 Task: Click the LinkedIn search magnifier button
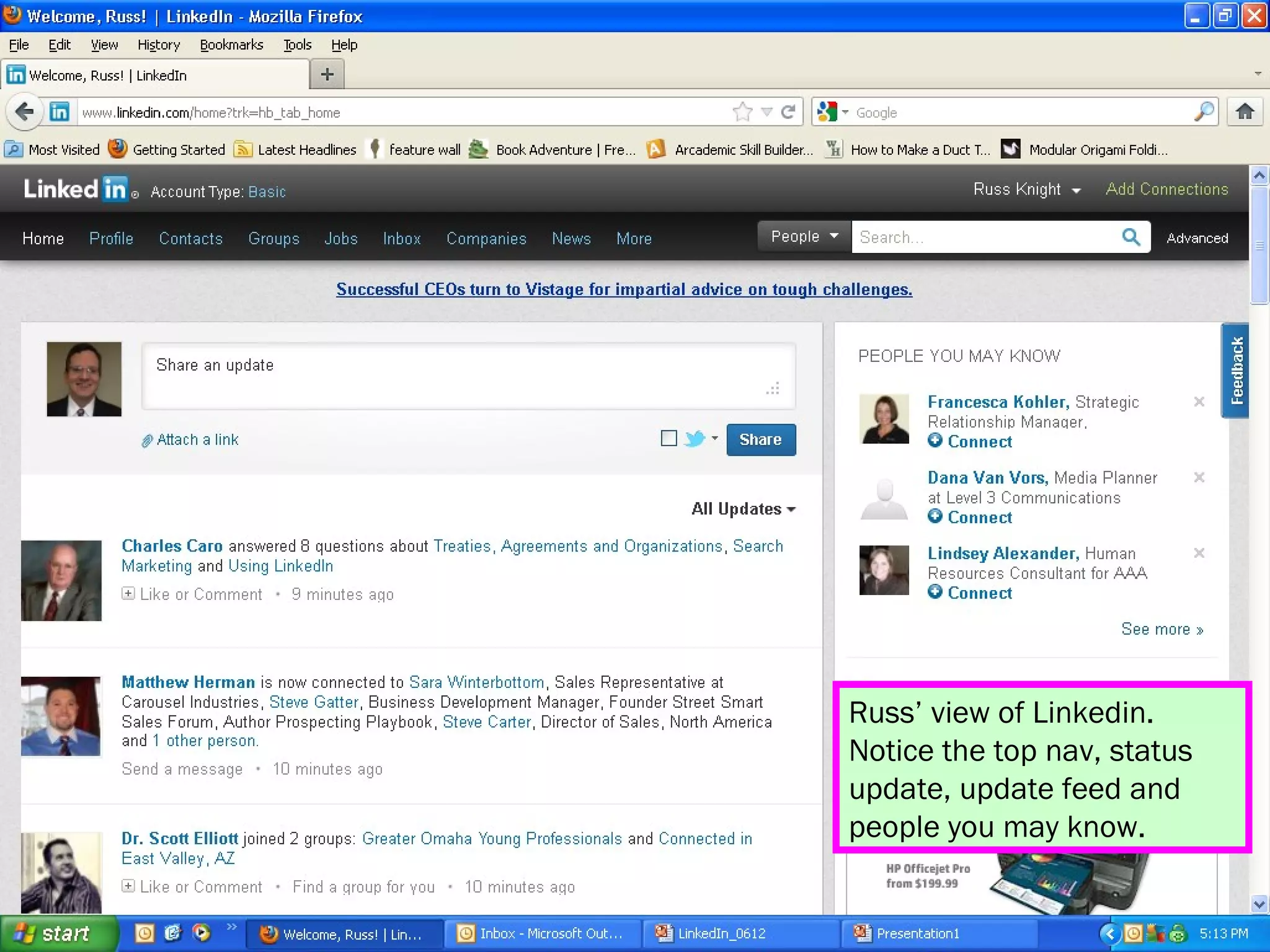[1131, 237]
